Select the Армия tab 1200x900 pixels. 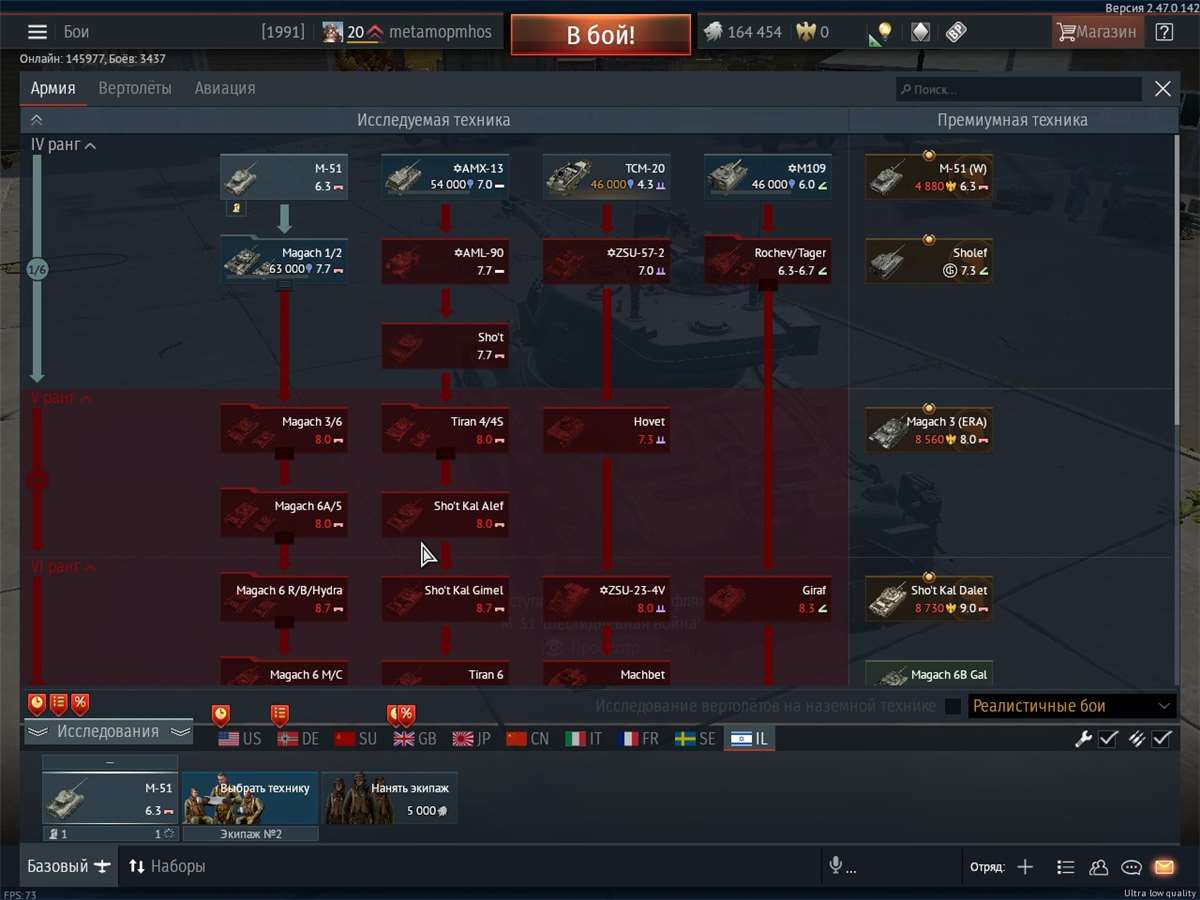(53, 88)
